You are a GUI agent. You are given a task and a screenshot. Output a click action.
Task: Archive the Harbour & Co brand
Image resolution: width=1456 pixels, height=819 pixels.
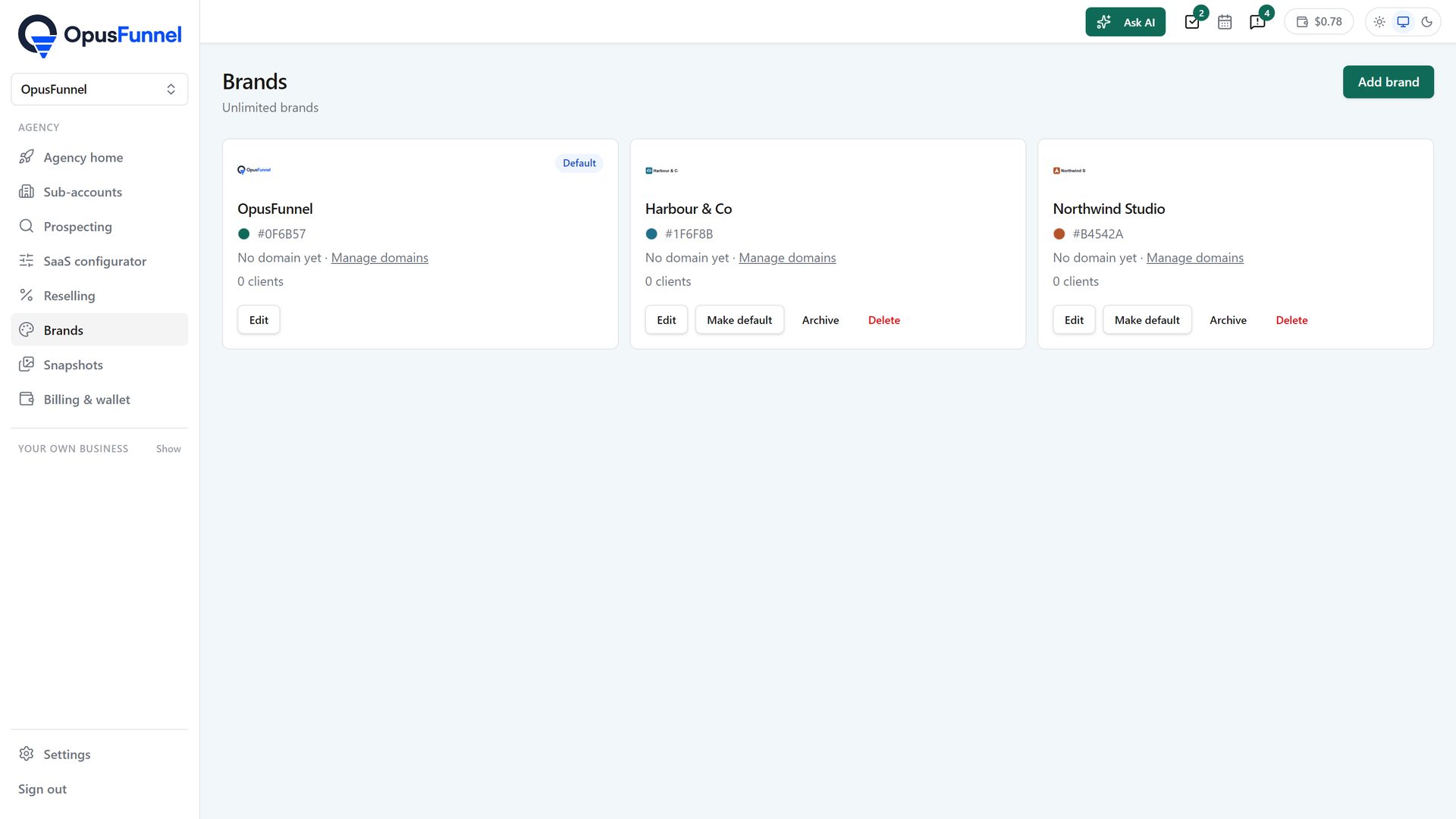[x=821, y=320]
